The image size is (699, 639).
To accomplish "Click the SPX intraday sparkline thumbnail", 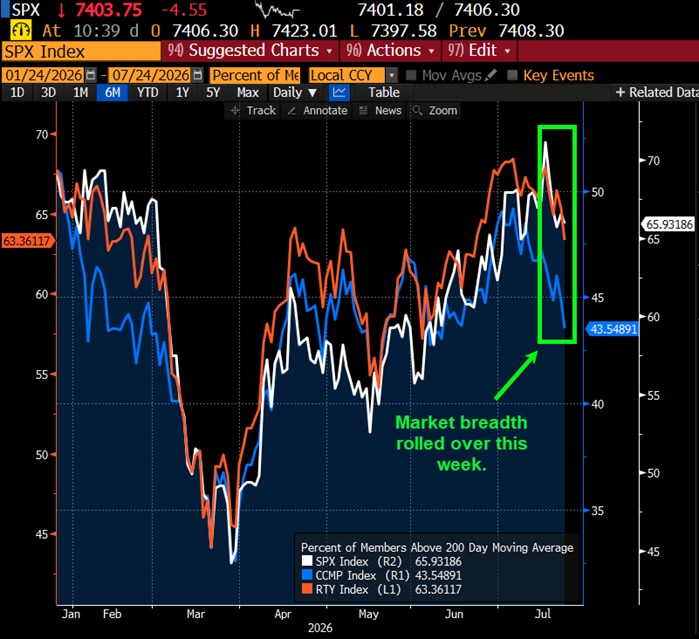I will (x=277, y=10).
